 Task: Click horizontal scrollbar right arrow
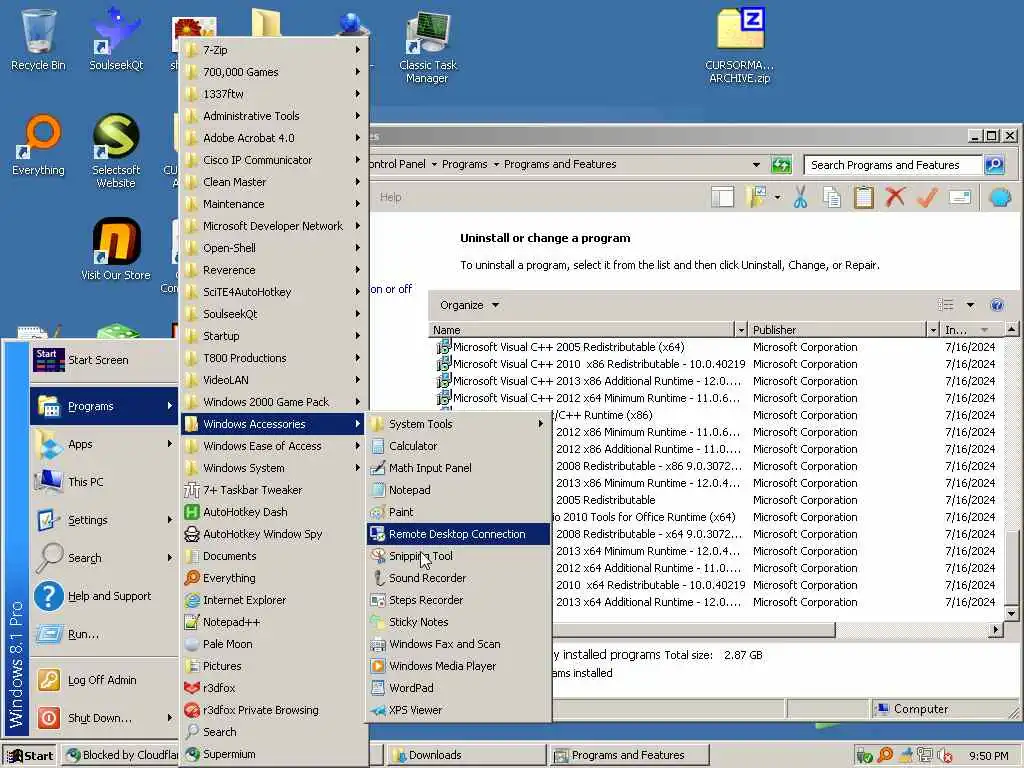996,630
